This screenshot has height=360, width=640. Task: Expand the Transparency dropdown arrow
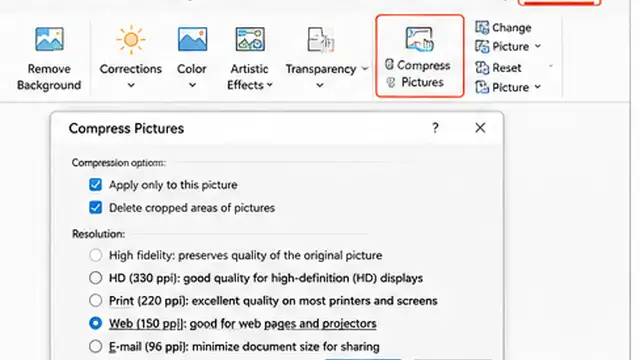(320, 85)
